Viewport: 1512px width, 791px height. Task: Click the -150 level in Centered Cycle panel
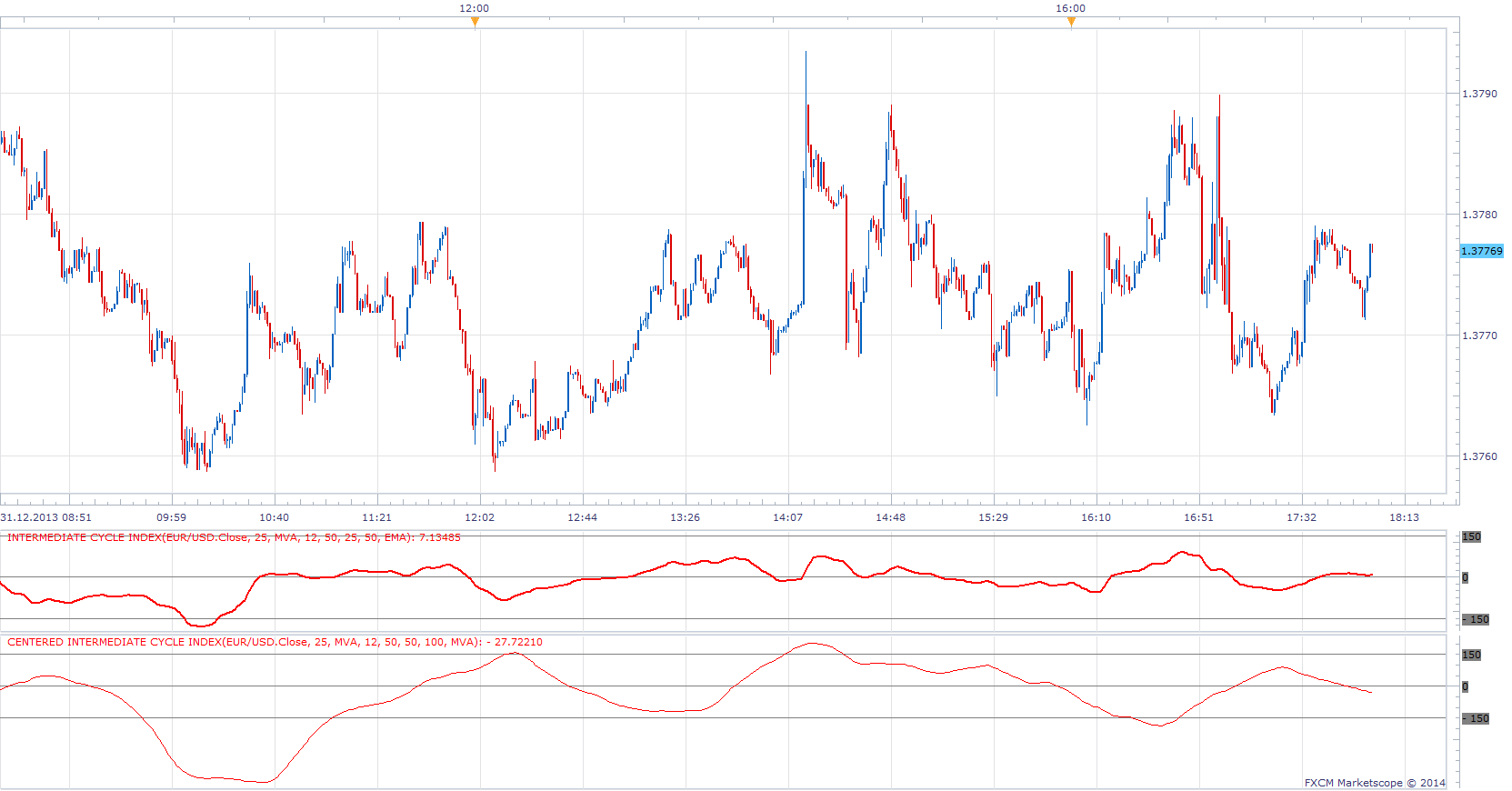click(x=1476, y=718)
